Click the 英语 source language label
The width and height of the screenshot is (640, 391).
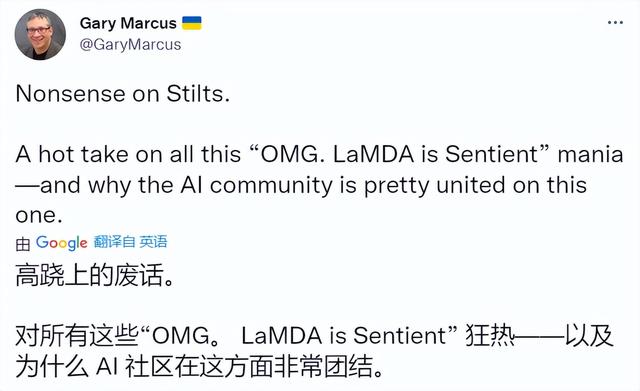[x=153, y=242]
